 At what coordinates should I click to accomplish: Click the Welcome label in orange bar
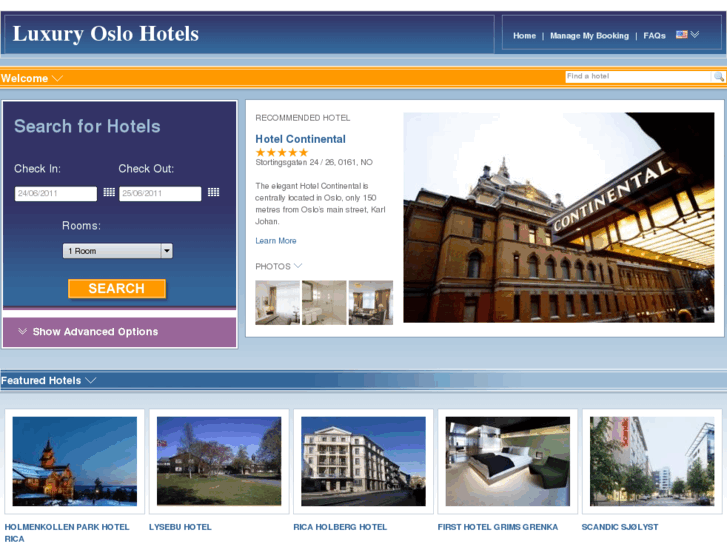click(25, 78)
